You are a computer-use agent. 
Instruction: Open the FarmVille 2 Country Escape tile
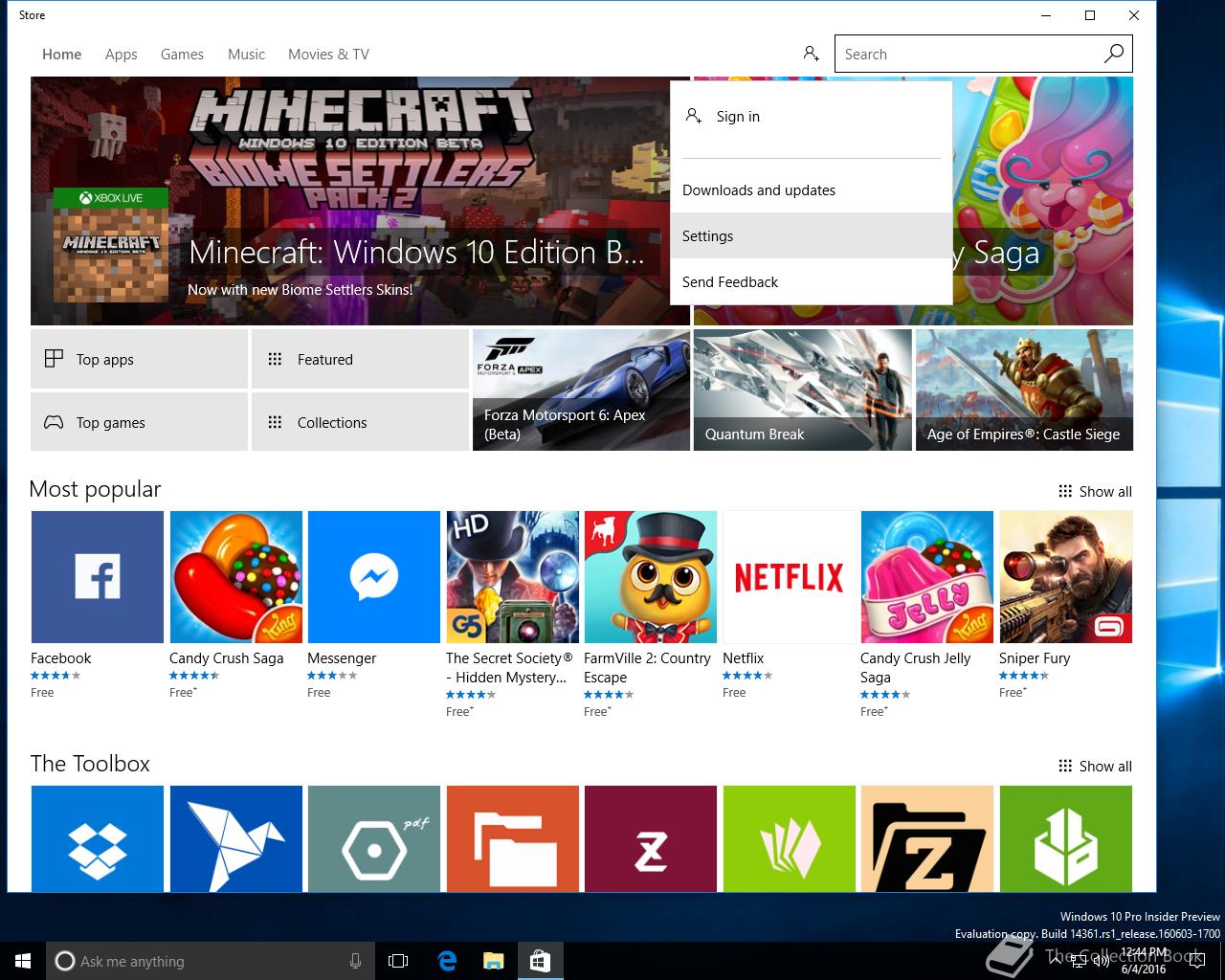651,577
